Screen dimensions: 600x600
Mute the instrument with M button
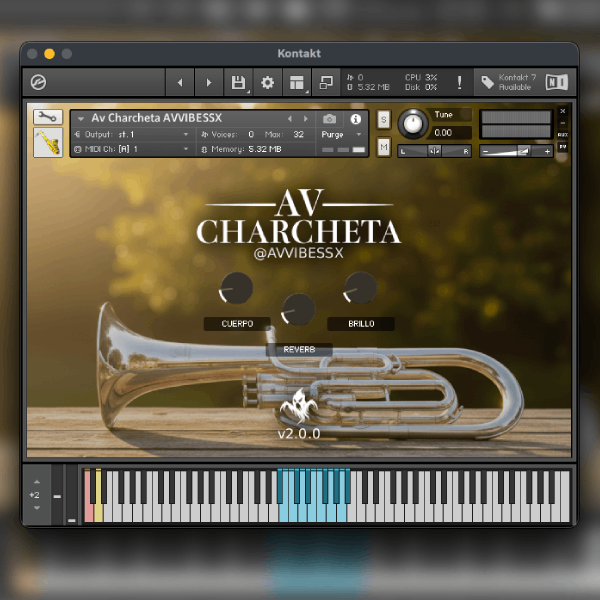[384, 147]
